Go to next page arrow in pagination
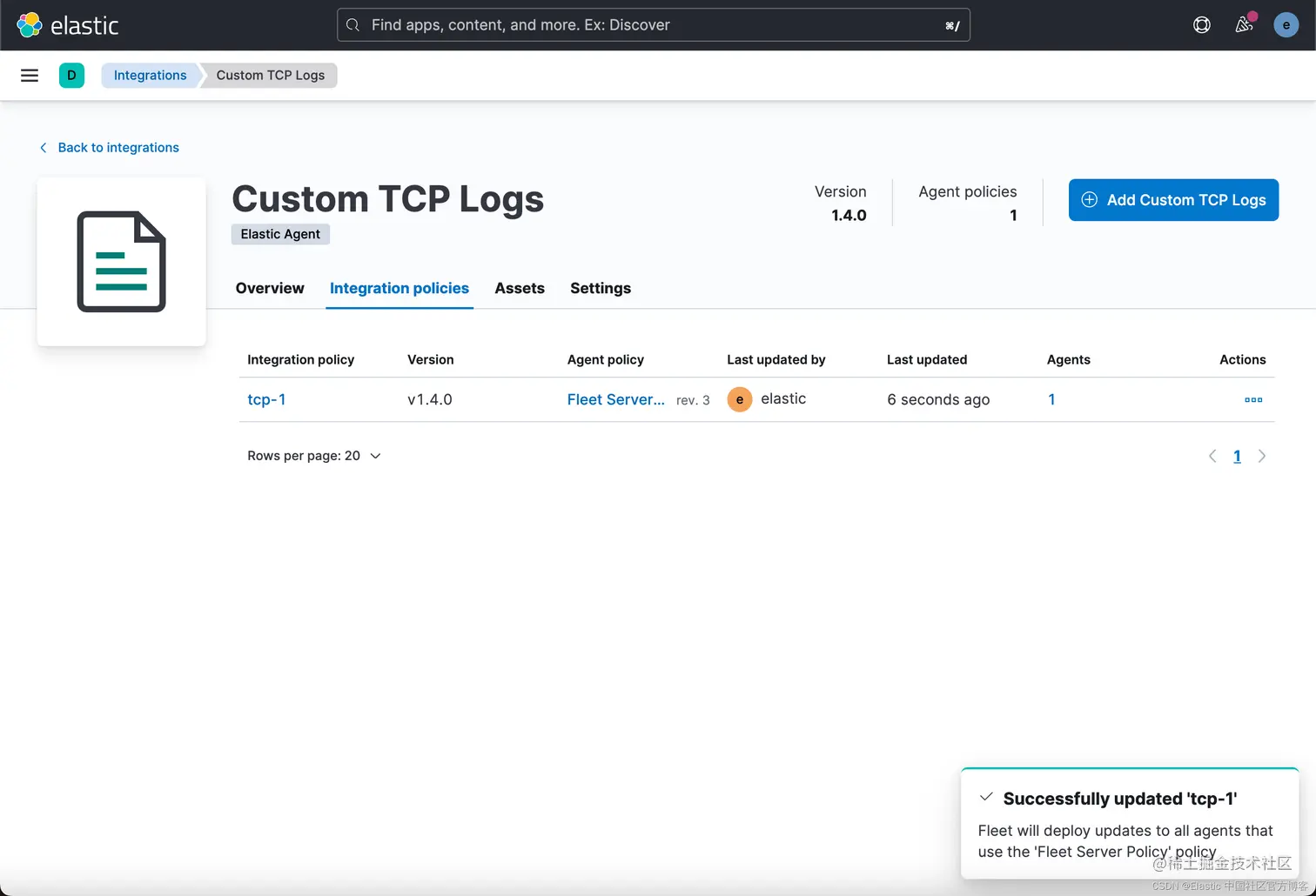This screenshot has height=896, width=1316. 1262,456
